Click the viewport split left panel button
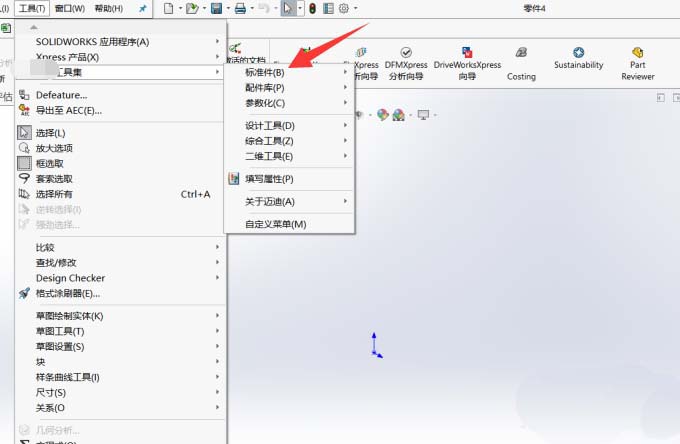Image resolution: width=680 pixels, height=444 pixels. [660, 98]
